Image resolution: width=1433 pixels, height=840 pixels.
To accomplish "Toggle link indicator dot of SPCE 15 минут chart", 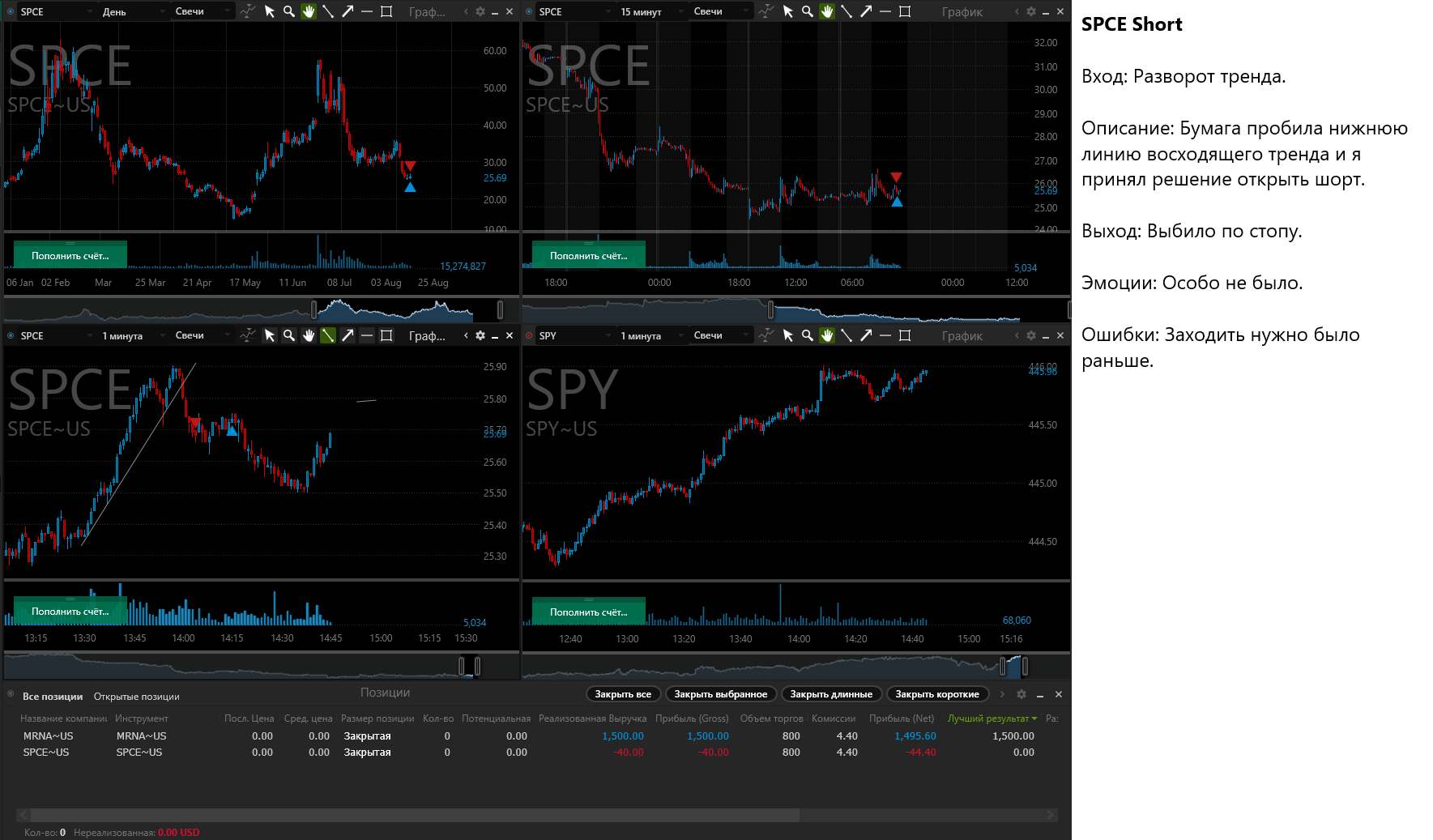I will (529, 11).
